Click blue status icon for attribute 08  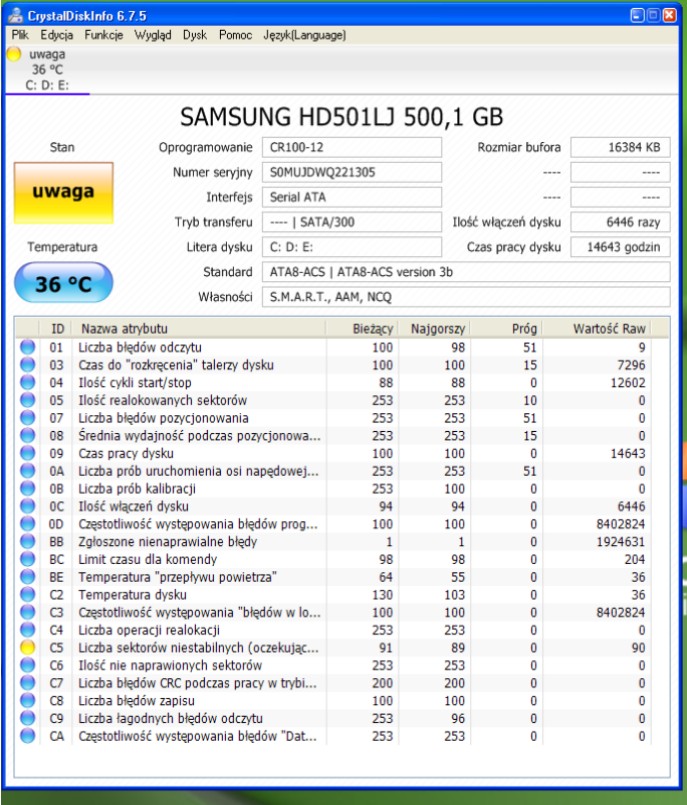coord(28,435)
